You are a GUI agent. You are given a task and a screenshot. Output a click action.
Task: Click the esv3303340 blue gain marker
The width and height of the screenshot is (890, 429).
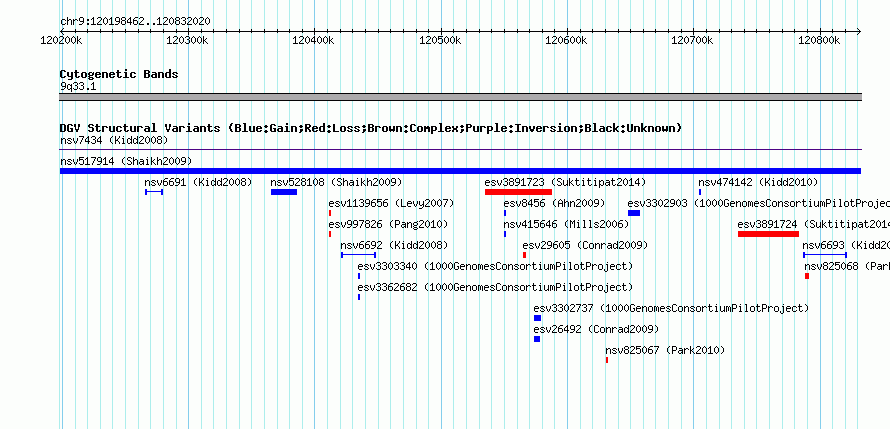359,276
